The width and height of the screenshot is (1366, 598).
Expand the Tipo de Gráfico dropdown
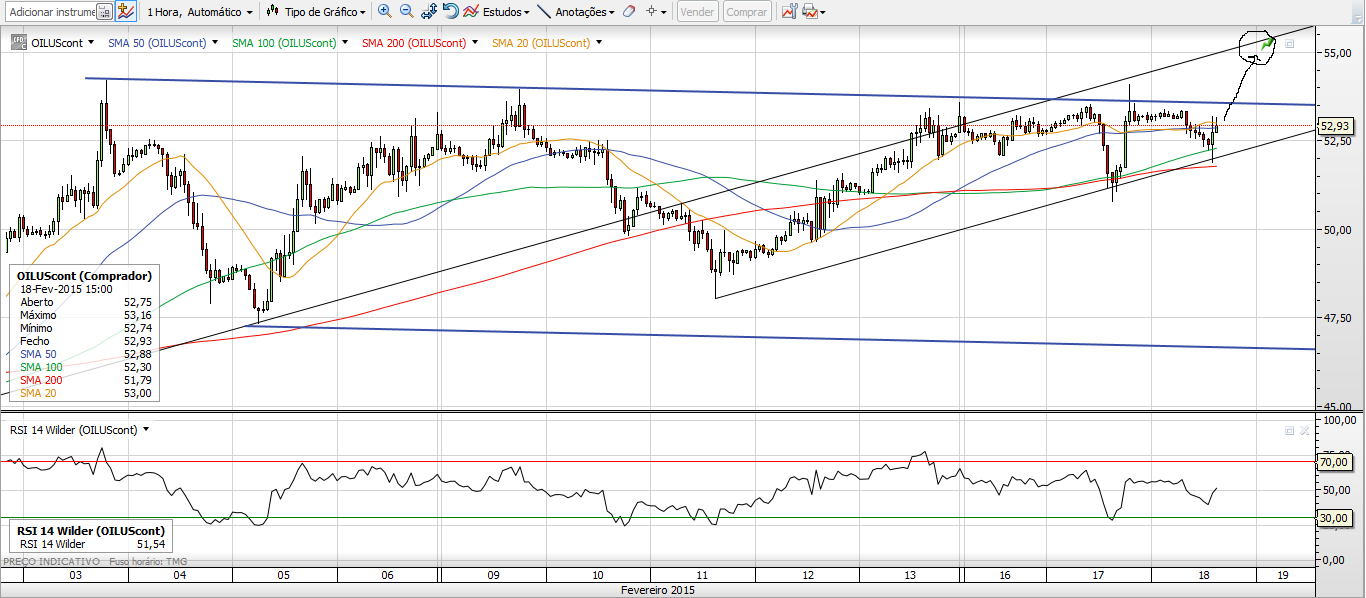326,12
